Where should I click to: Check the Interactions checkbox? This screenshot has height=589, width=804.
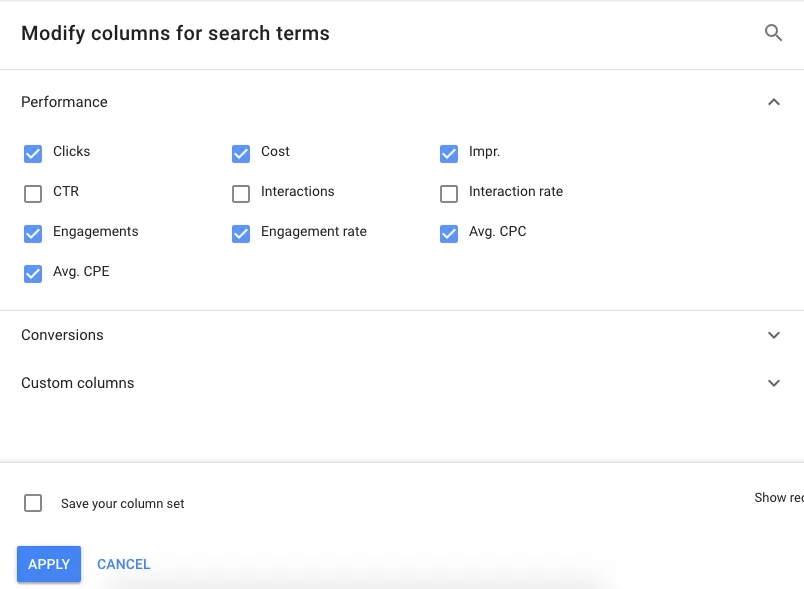[x=241, y=192]
